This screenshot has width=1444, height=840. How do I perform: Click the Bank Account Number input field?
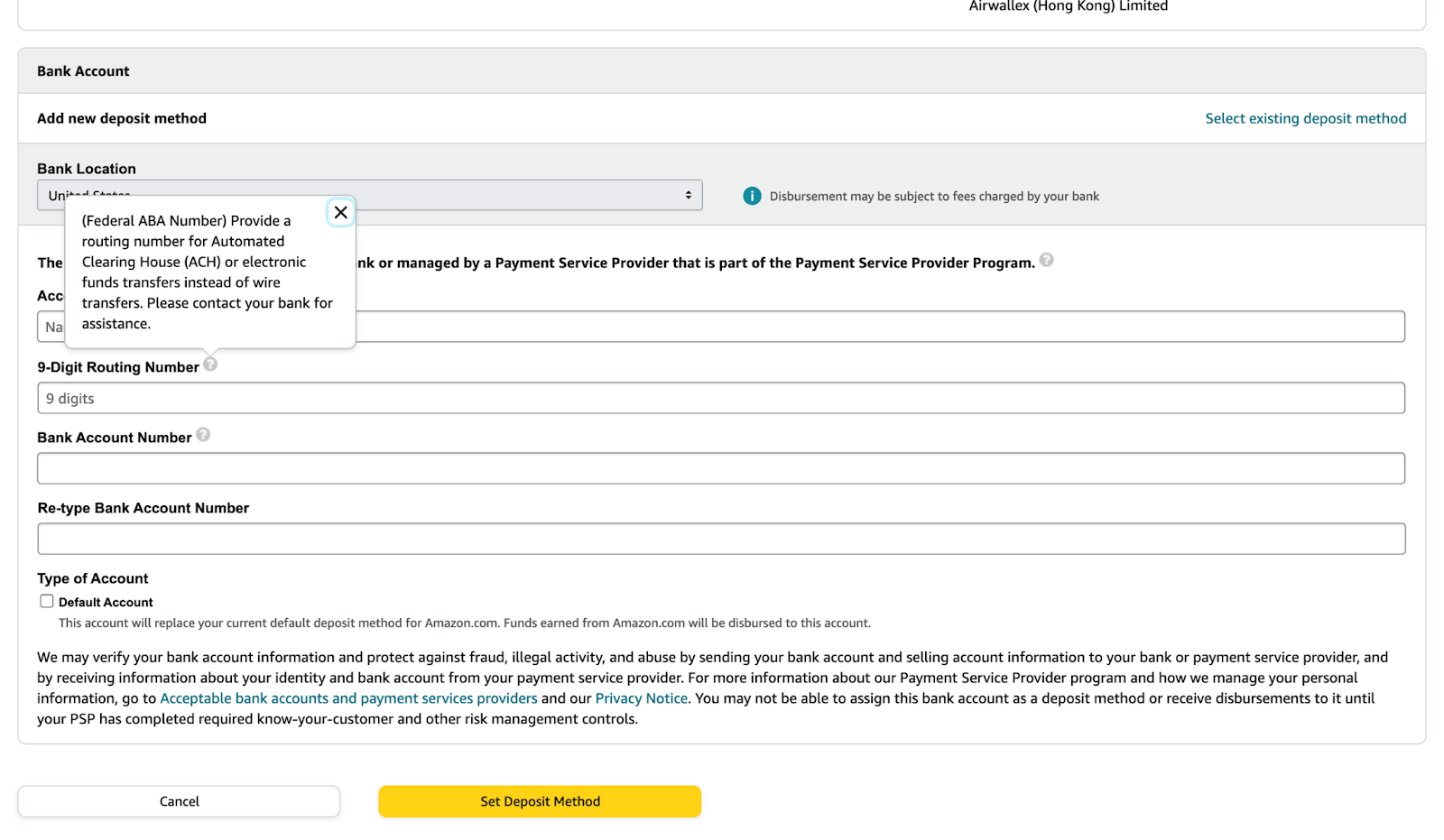pyautogui.click(x=720, y=469)
